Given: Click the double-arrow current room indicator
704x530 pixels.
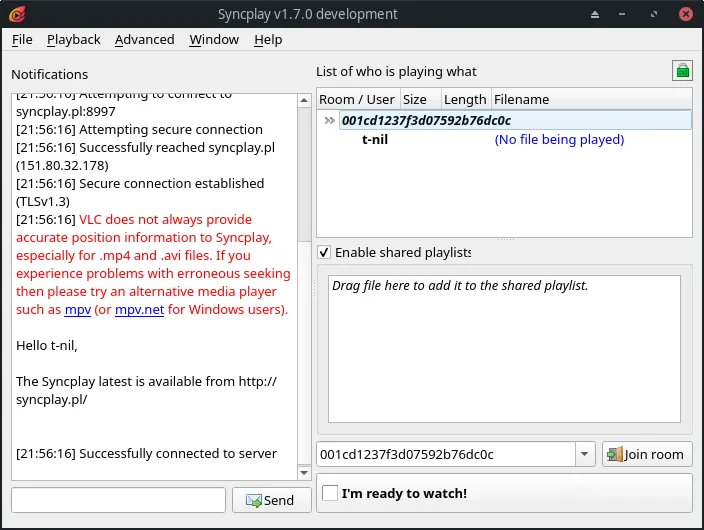Looking at the screenshot, I should tap(330, 120).
